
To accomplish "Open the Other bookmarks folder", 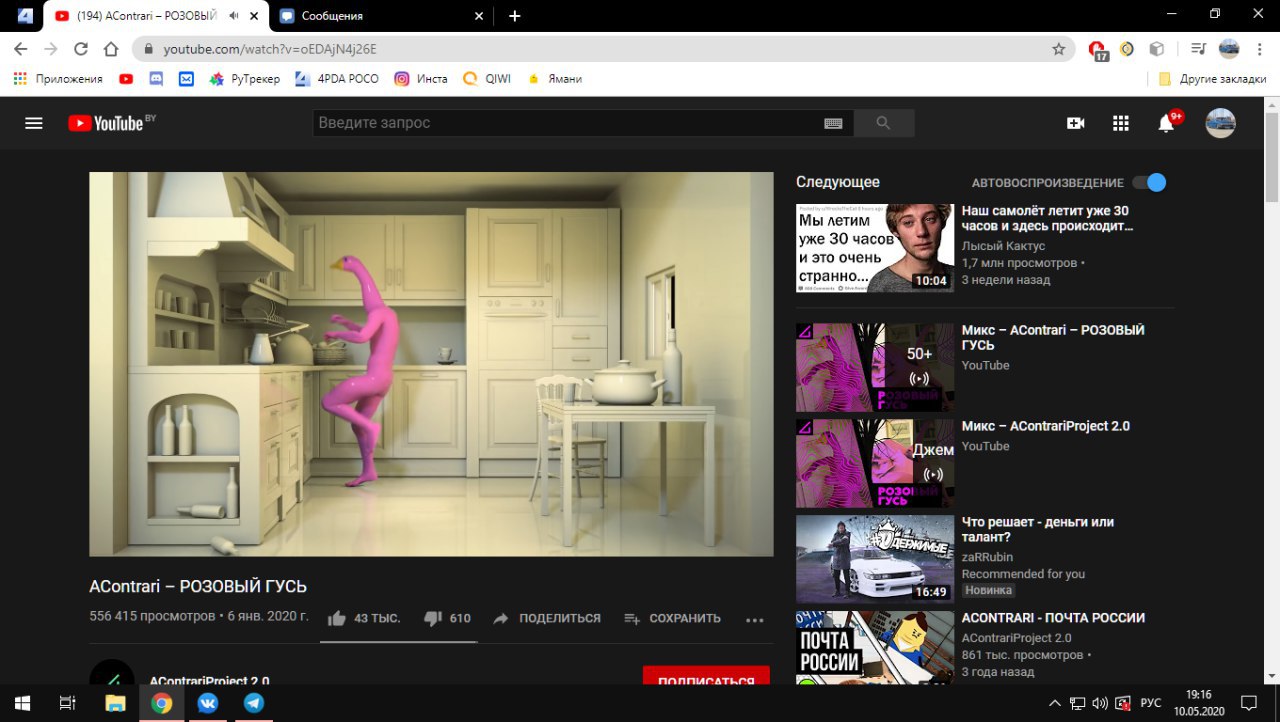I will tap(1212, 79).
